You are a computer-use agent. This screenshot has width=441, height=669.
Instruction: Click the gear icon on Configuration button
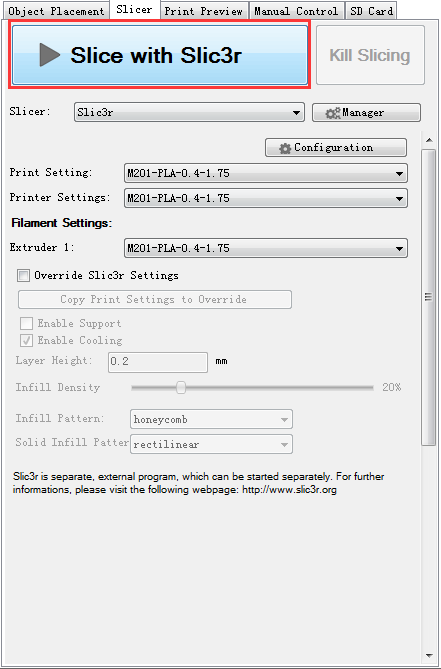285,148
